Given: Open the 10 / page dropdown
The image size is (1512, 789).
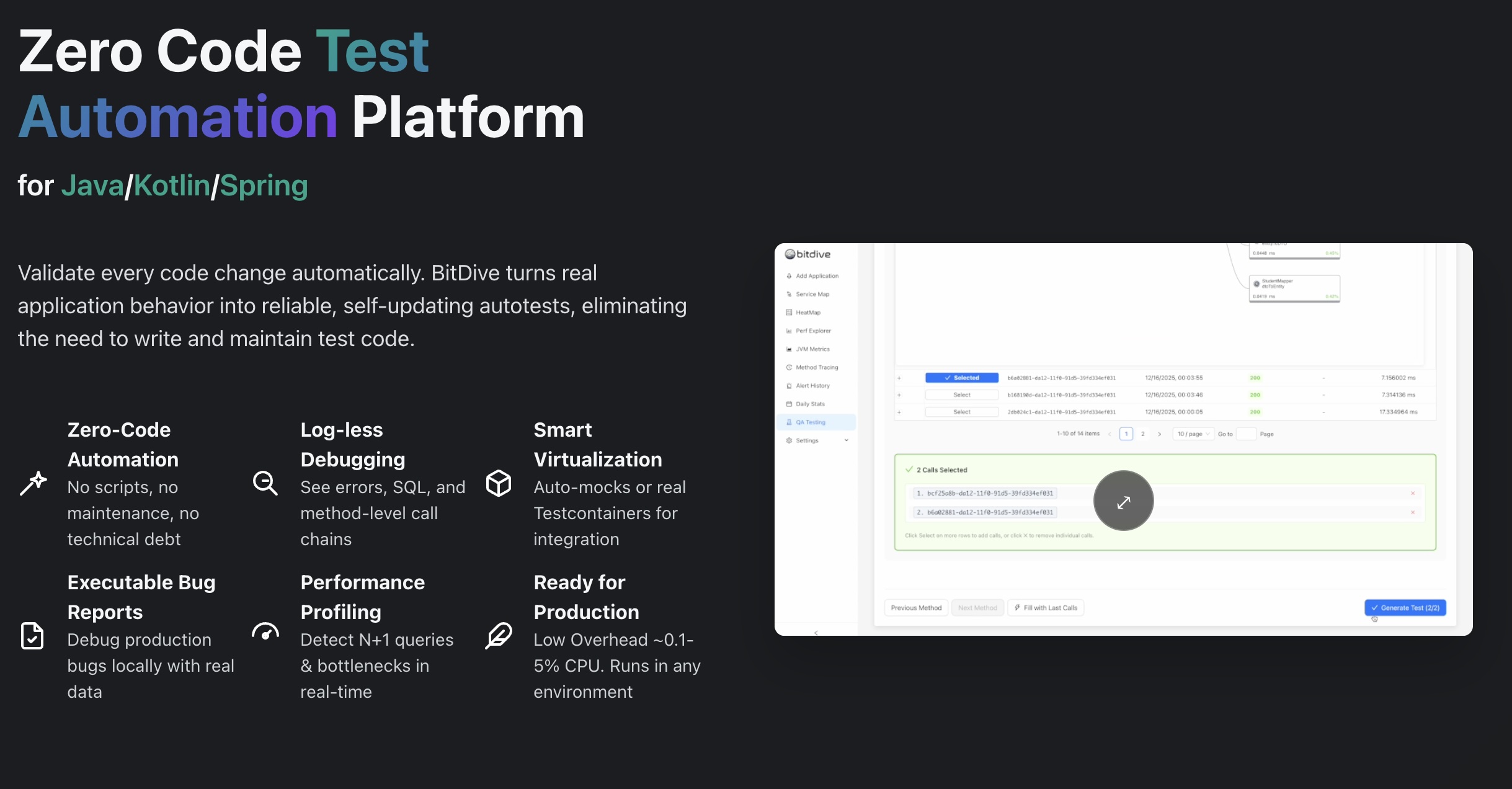Looking at the screenshot, I should pyautogui.click(x=1193, y=434).
